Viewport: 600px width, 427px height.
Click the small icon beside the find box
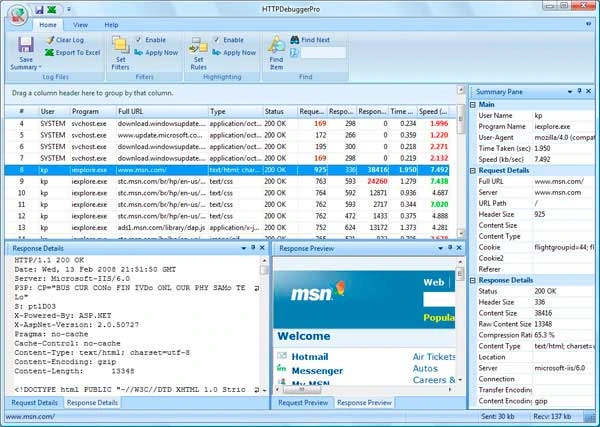(294, 52)
